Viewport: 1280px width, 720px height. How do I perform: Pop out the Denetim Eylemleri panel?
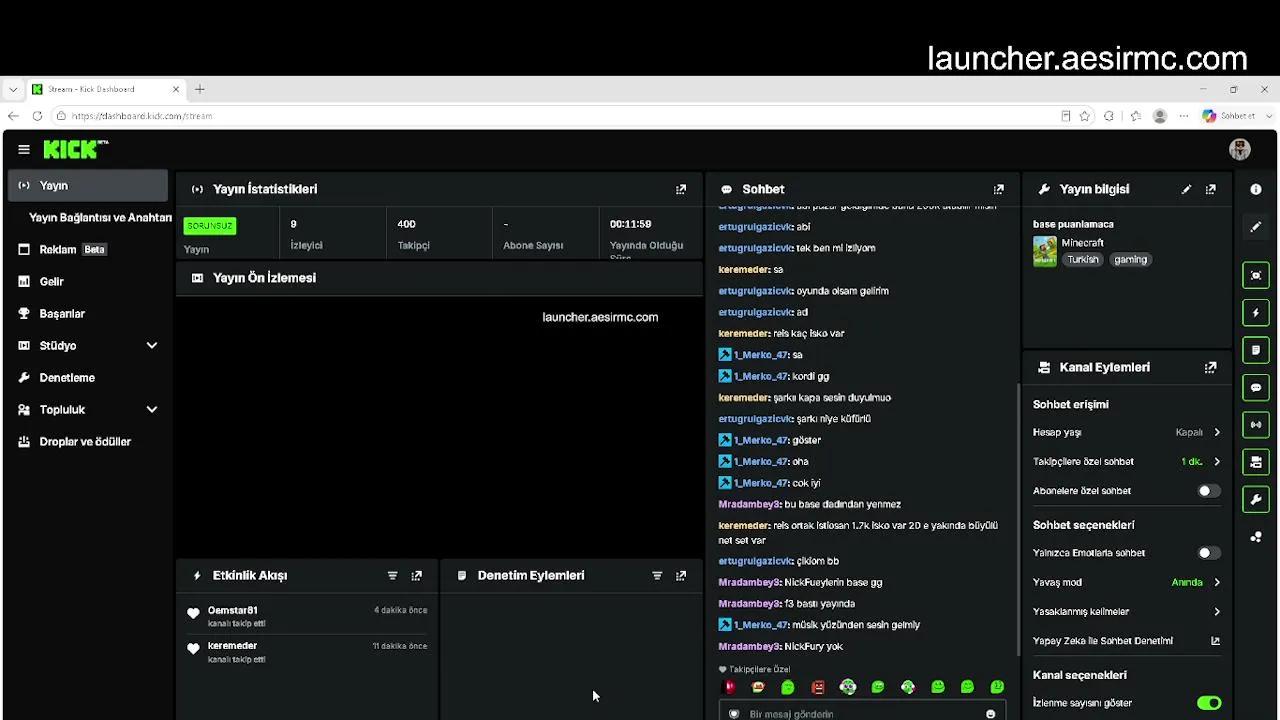[x=681, y=576]
